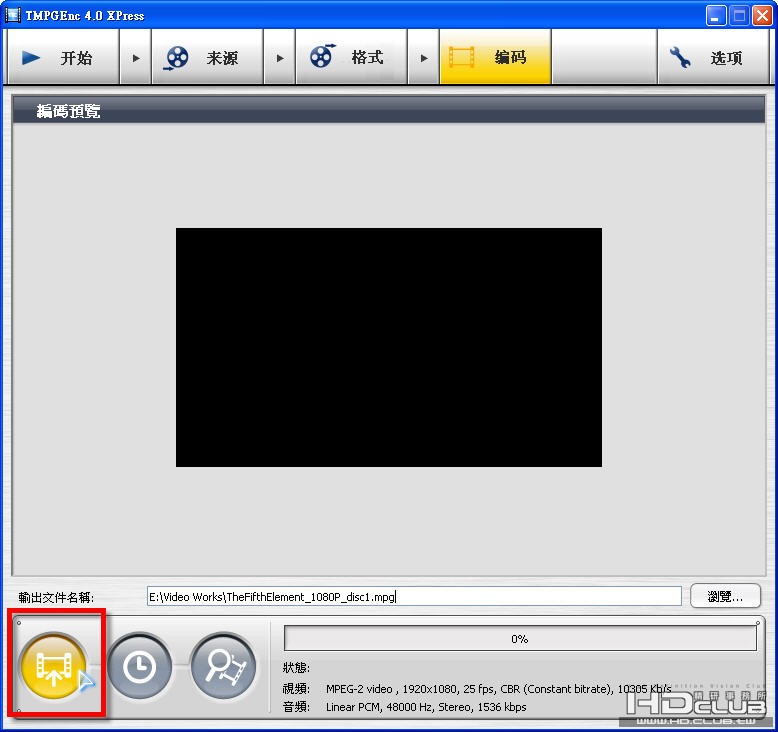Close the TMPGEnc 4.0 XPress window
Image resolution: width=778 pixels, height=732 pixels.
point(762,15)
